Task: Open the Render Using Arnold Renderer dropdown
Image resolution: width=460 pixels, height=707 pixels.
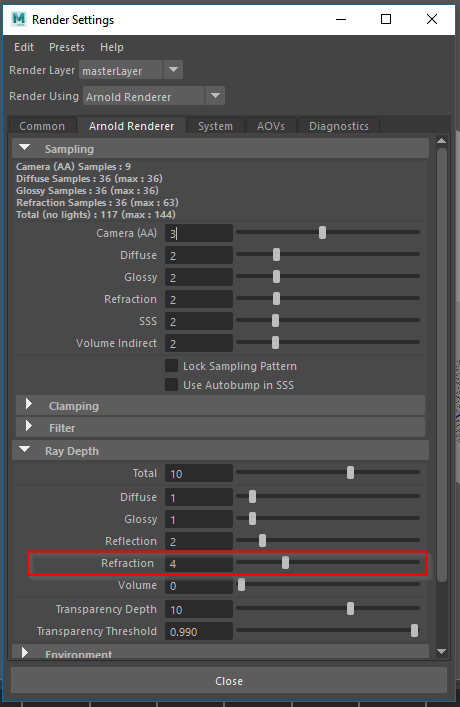Action: [x=154, y=96]
